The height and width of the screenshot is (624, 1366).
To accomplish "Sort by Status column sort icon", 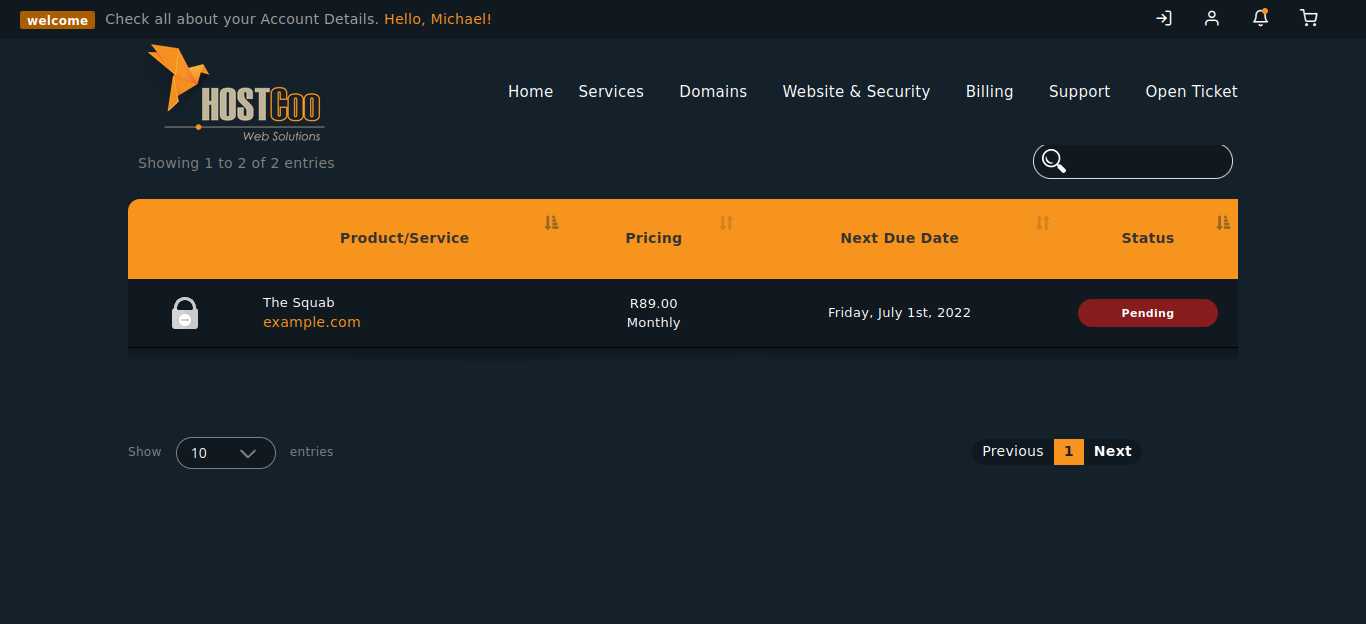I will (x=1223, y=222).
